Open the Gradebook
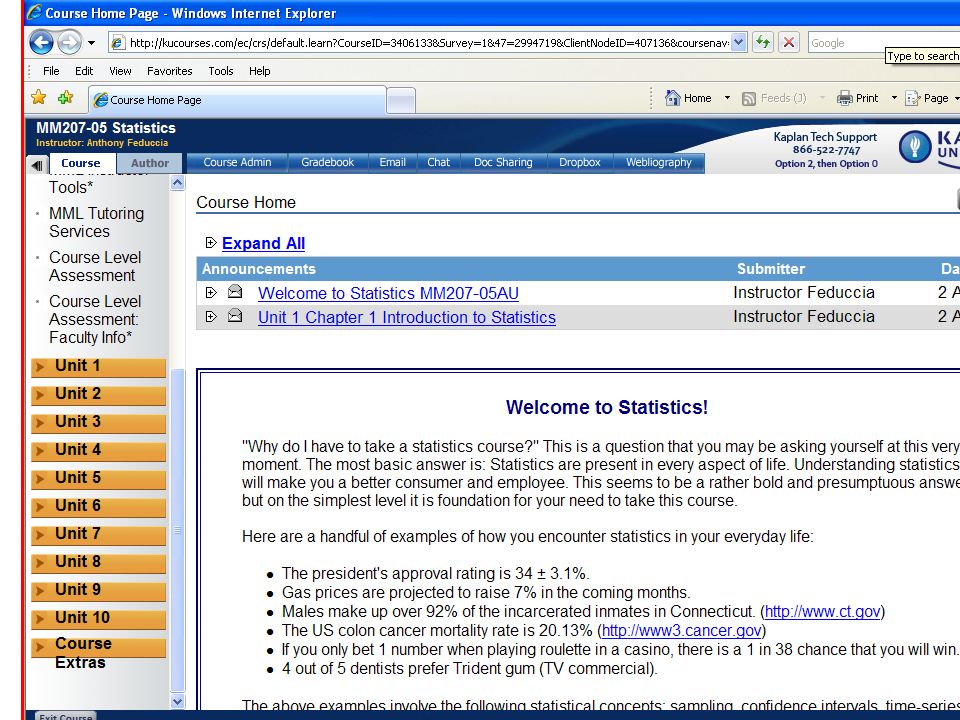Viewport: 960px width, 720px height. click(x=328, y=162)
